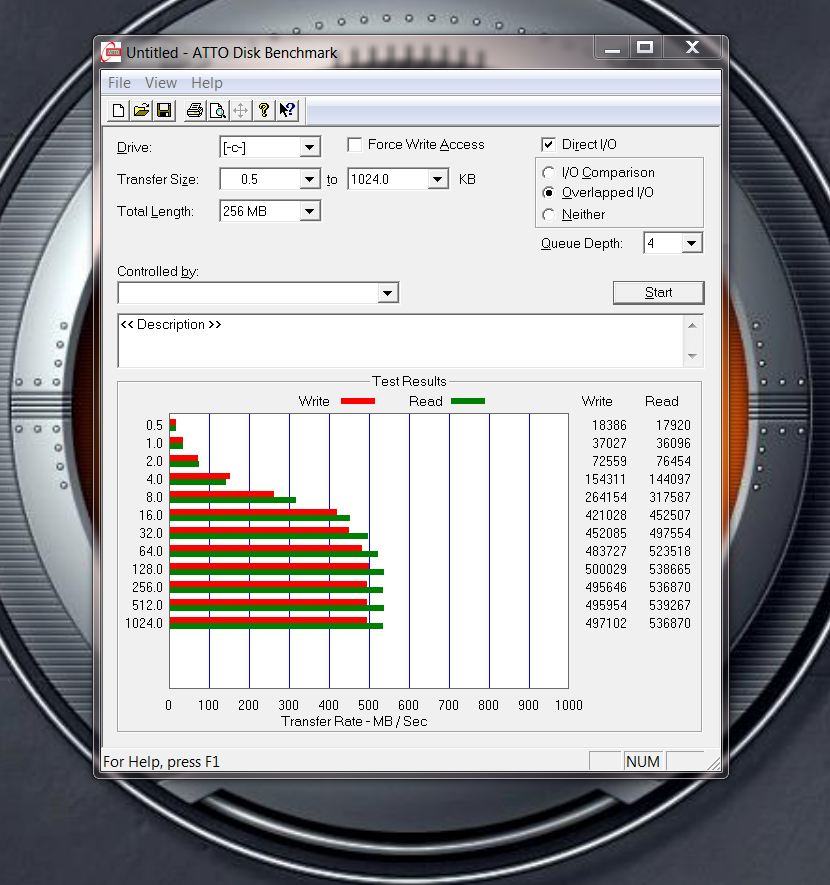Minimize the ATTO Disk Benchmark window

tap(612, 48)
